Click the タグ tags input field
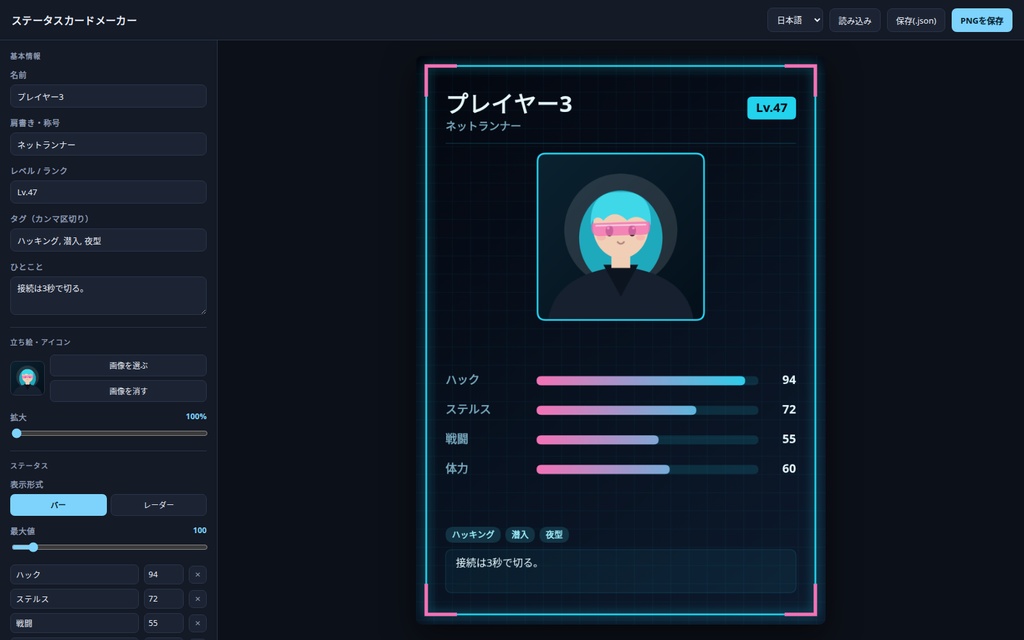Screen dimensions: 1024x640 tap(108, 240)
